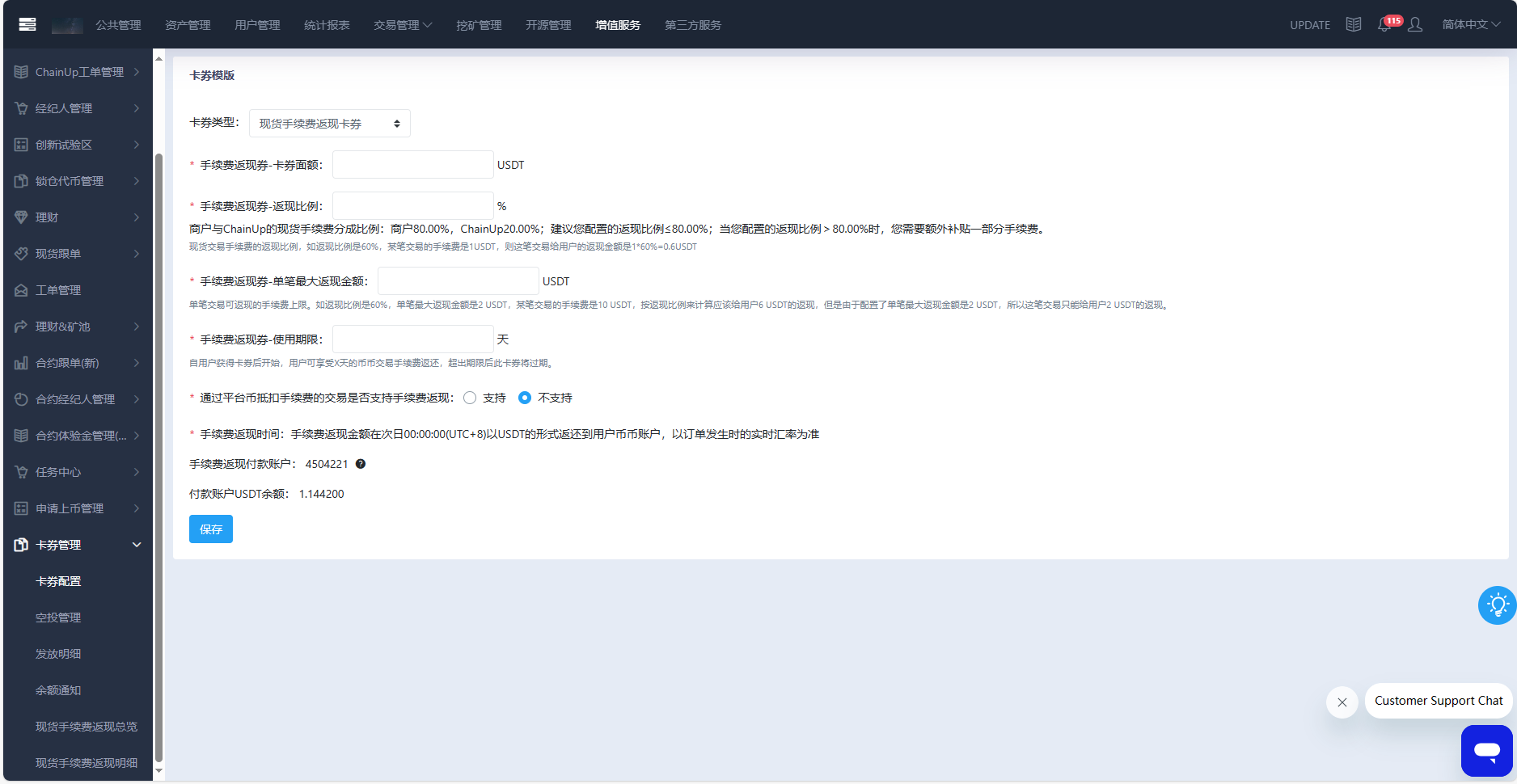Open the 交易管理 dropdown menu

pos(403,25)
